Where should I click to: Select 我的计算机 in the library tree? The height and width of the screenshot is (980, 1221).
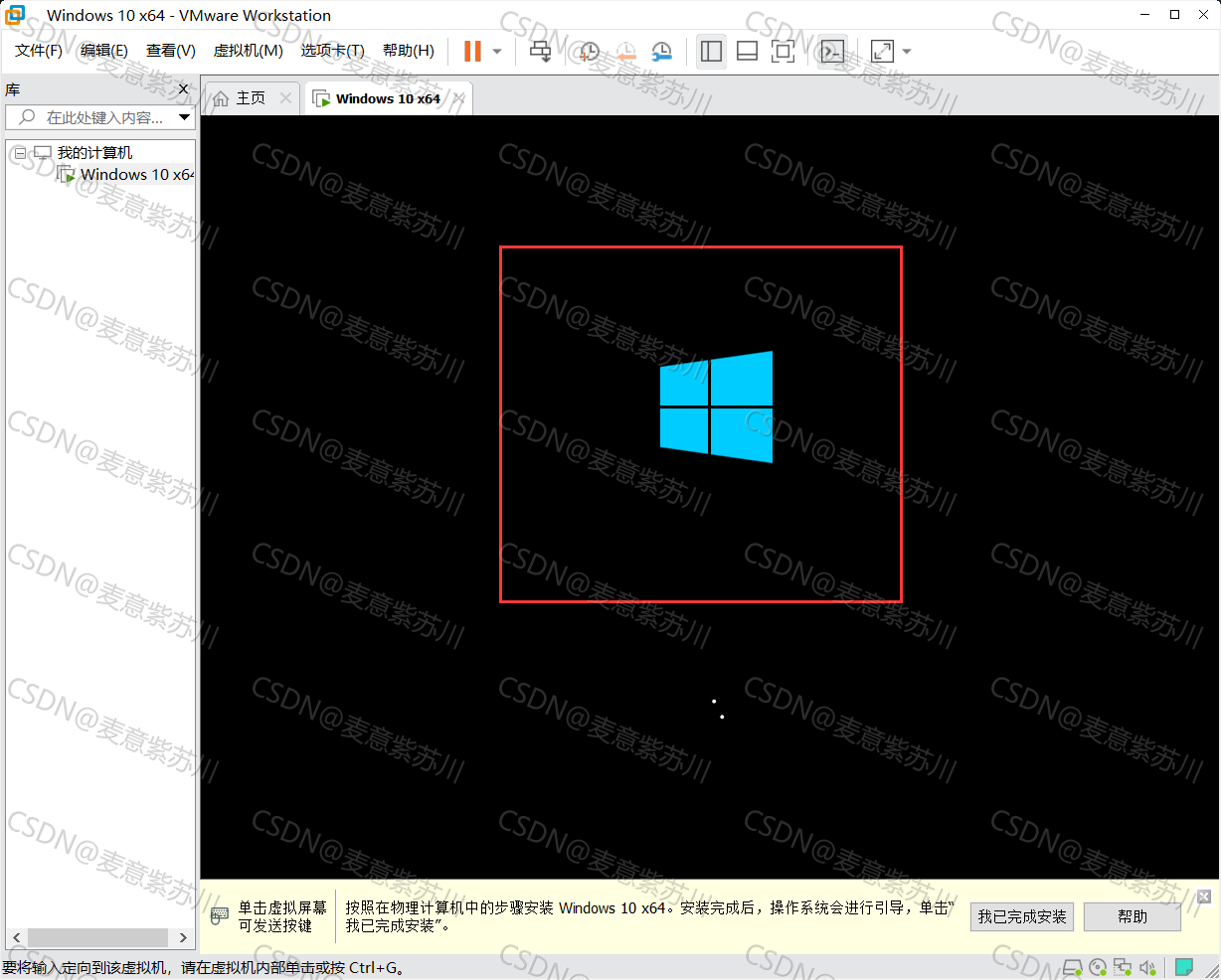(x=94, y=153)
